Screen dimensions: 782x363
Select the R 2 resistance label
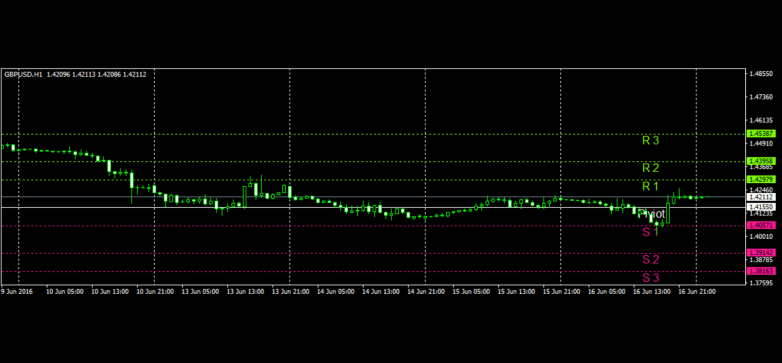(x=650, y=168)
